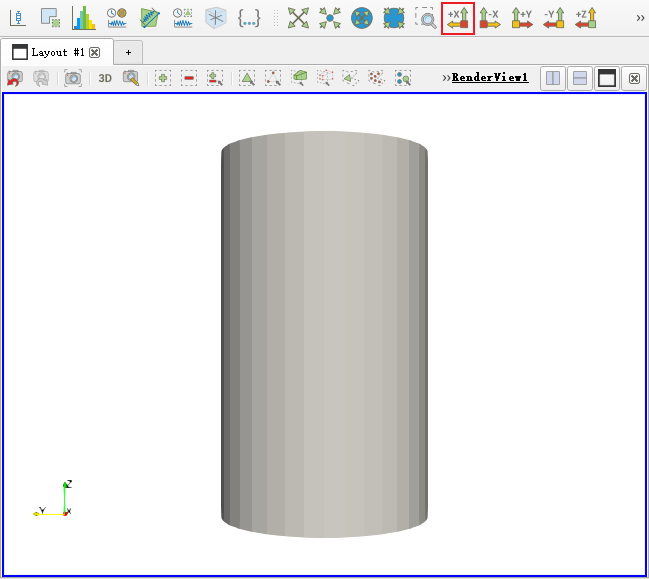The height and width of the screenshot is (579, 649).
Task: Set view direction to +Z
Action: [586, 17]
